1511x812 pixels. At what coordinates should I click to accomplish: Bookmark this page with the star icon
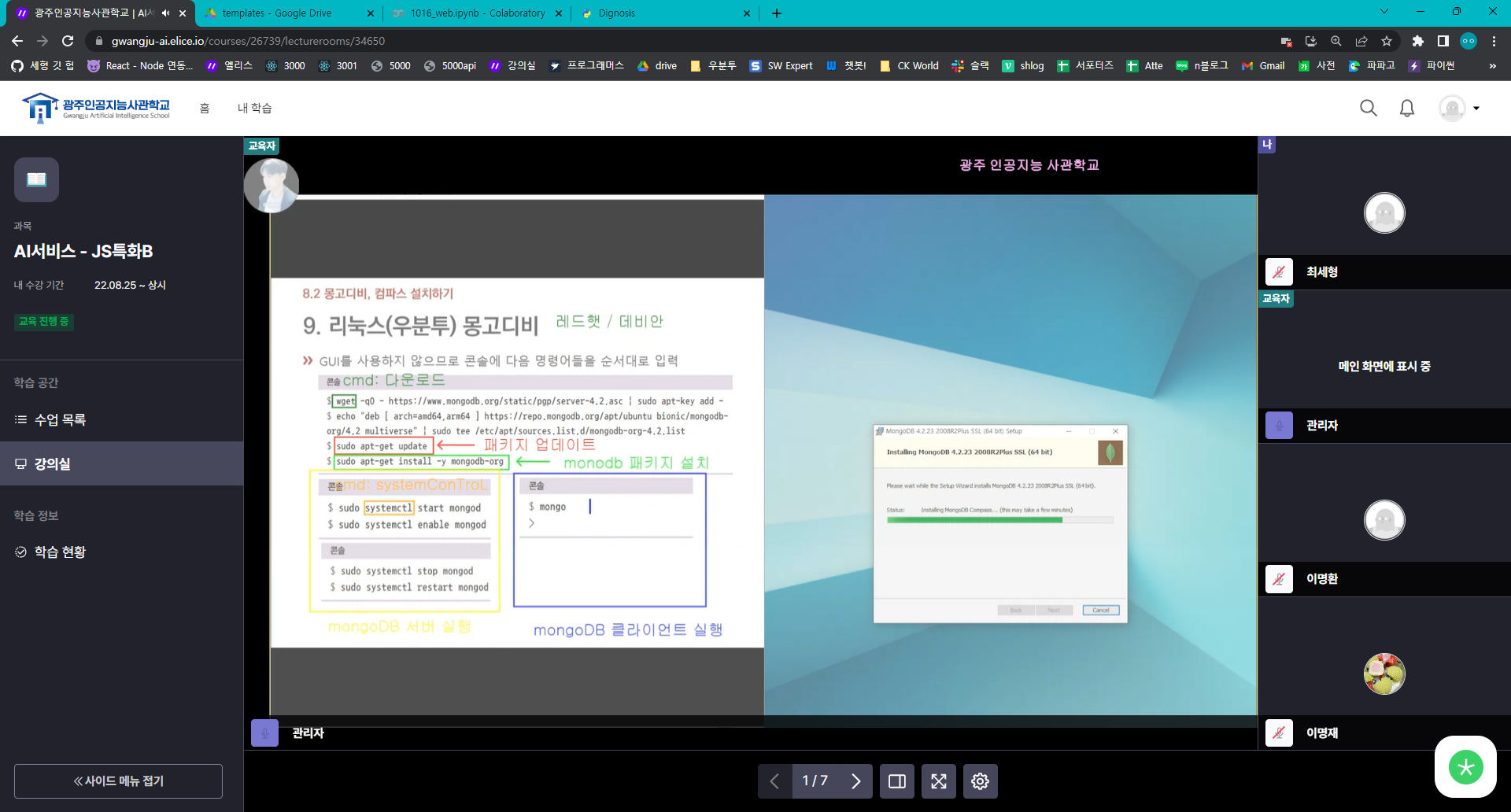[x=1387, y=41]
